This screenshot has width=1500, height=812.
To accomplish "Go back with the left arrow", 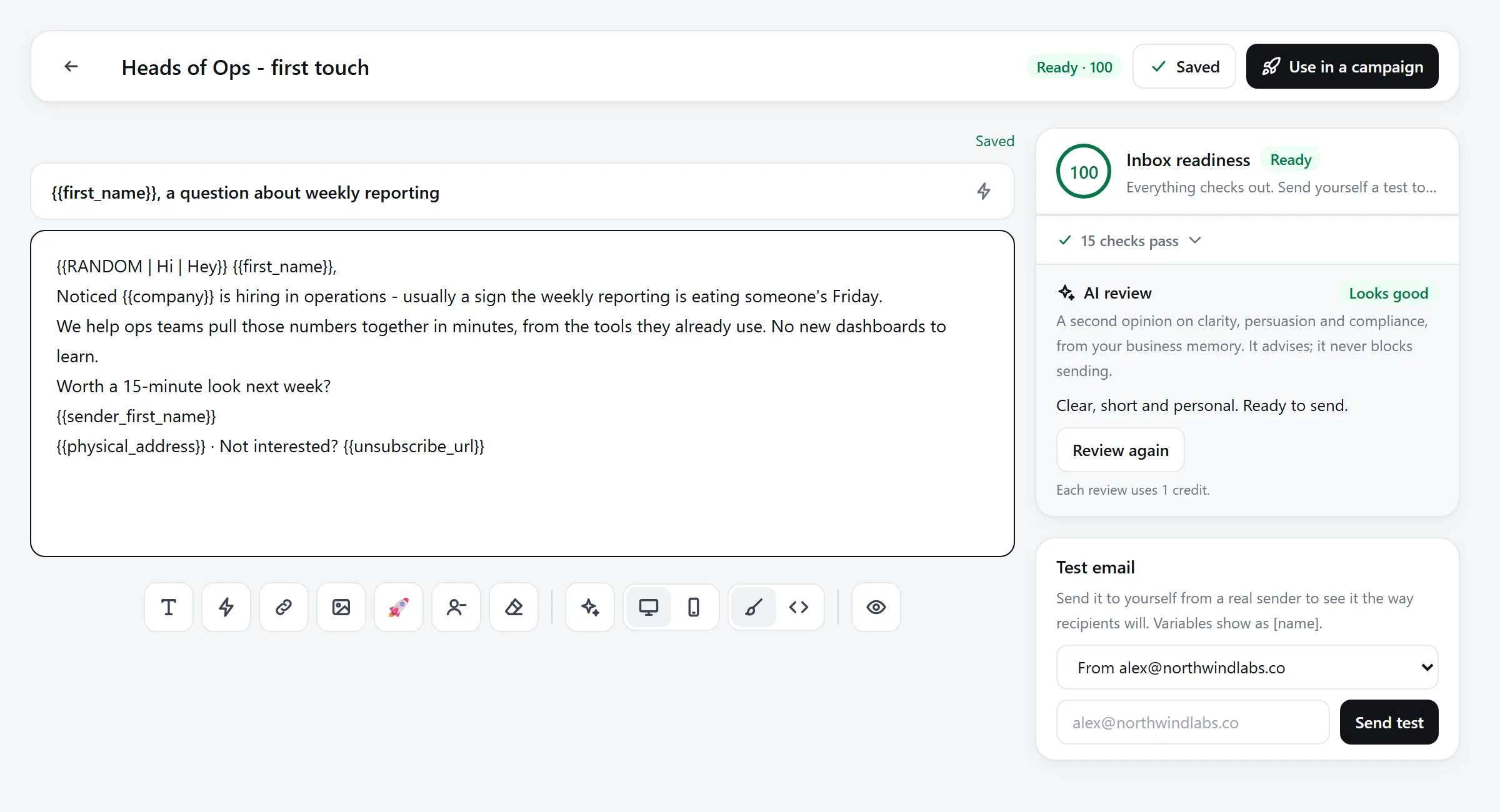I will click(x=71, y=66).
